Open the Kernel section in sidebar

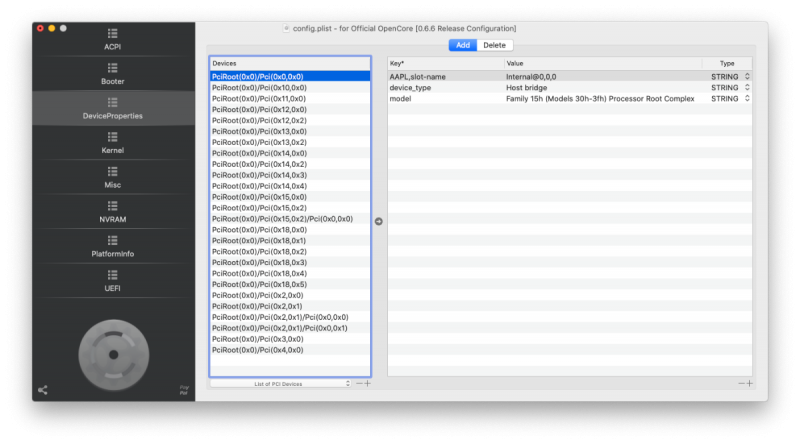[113, 143]
